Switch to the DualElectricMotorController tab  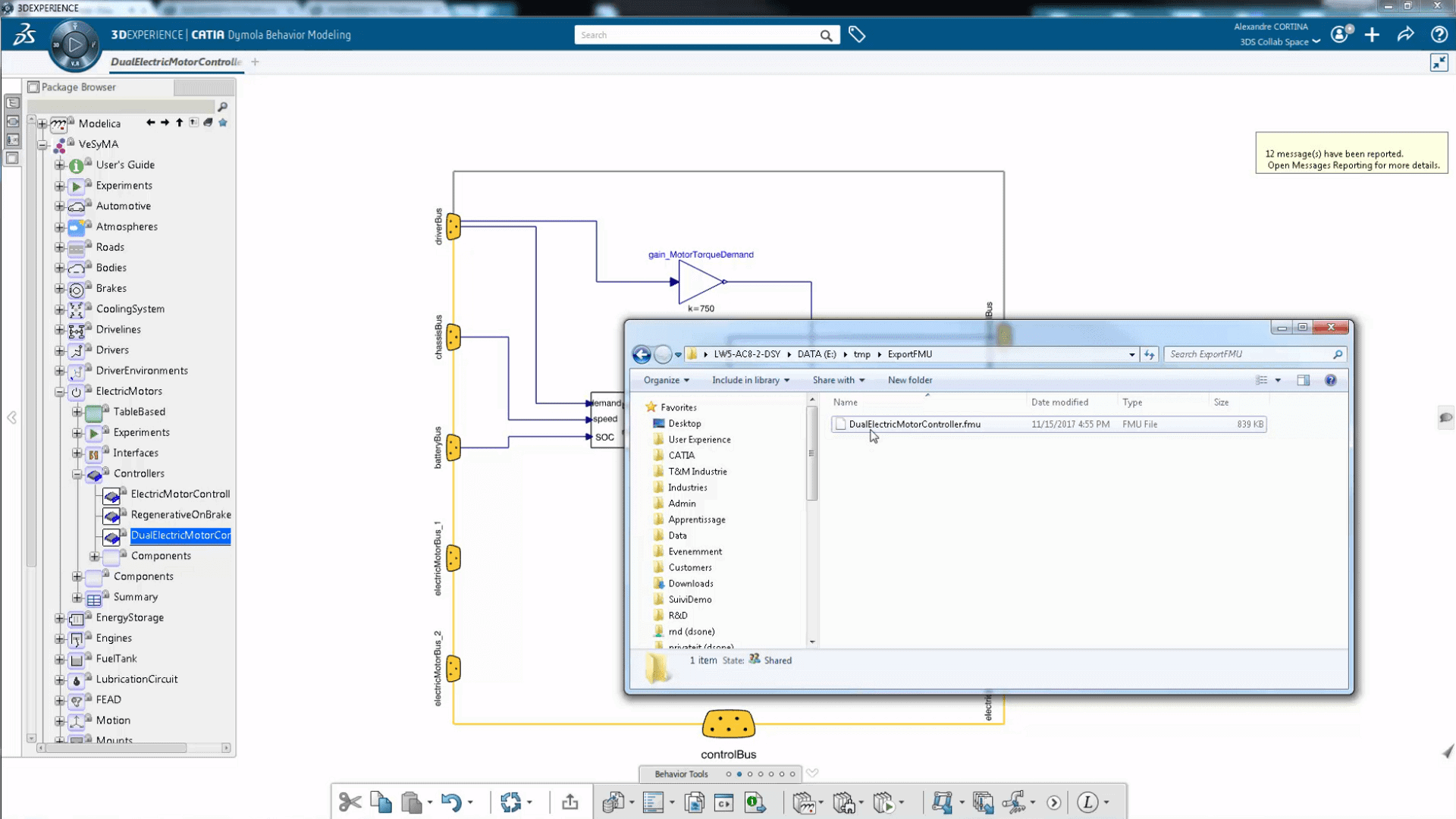click(176, 61)
